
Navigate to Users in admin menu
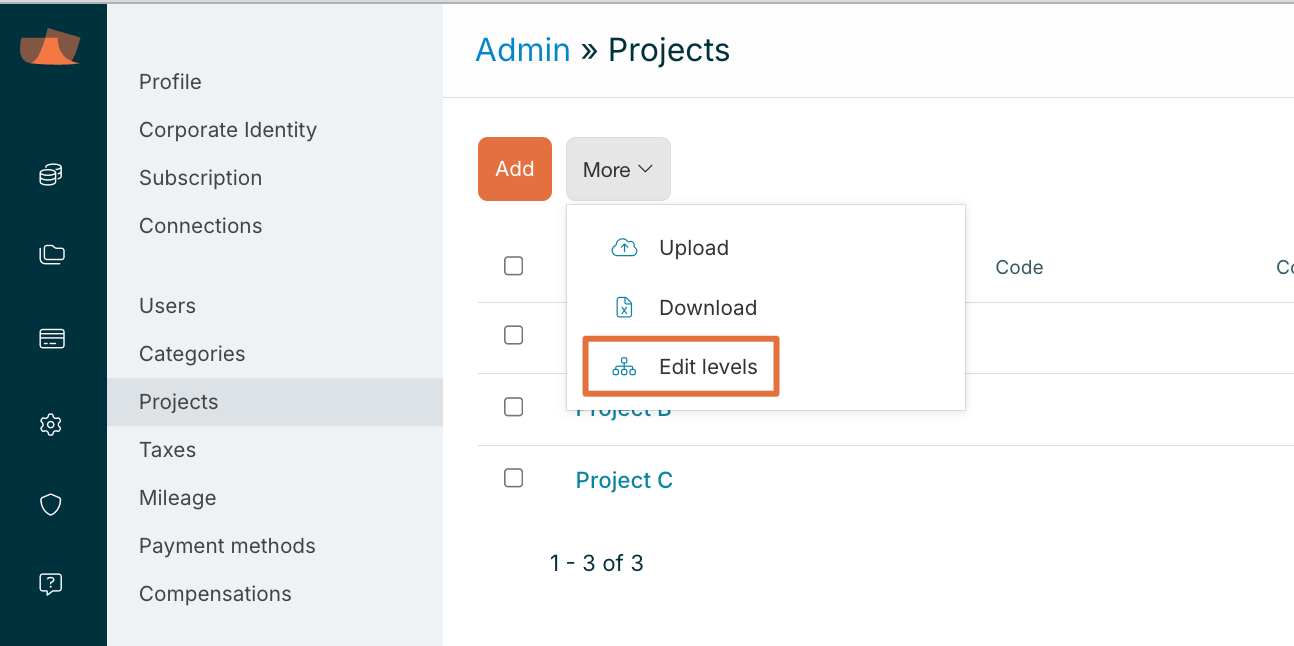[x=167, y=306]
